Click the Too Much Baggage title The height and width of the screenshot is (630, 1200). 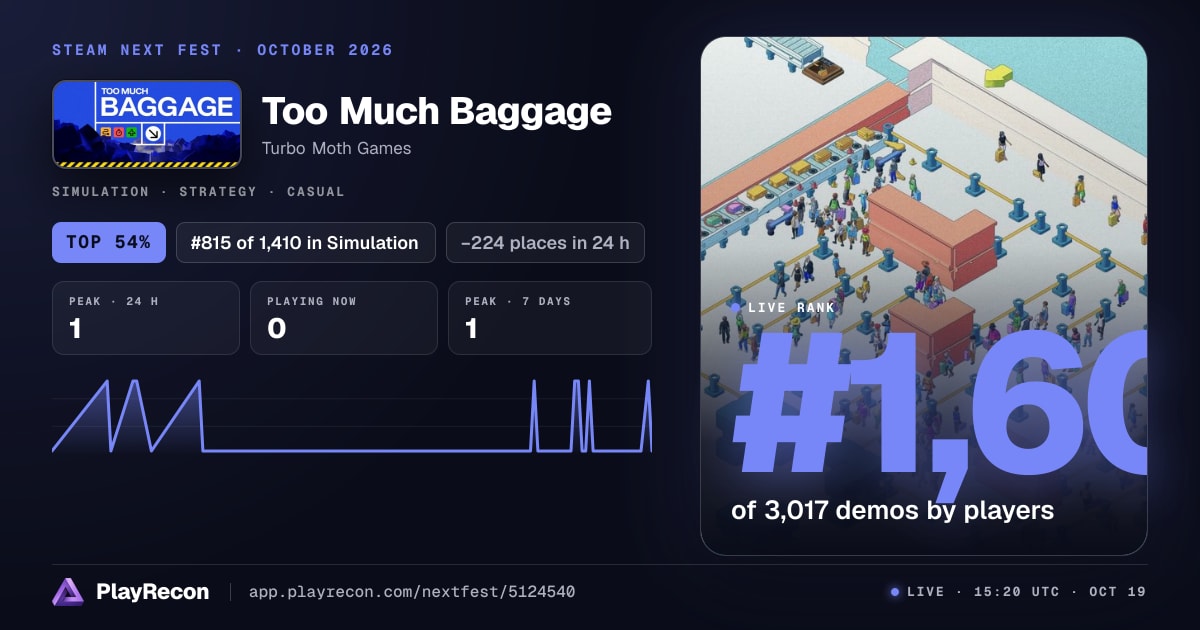tap(436, 111)
